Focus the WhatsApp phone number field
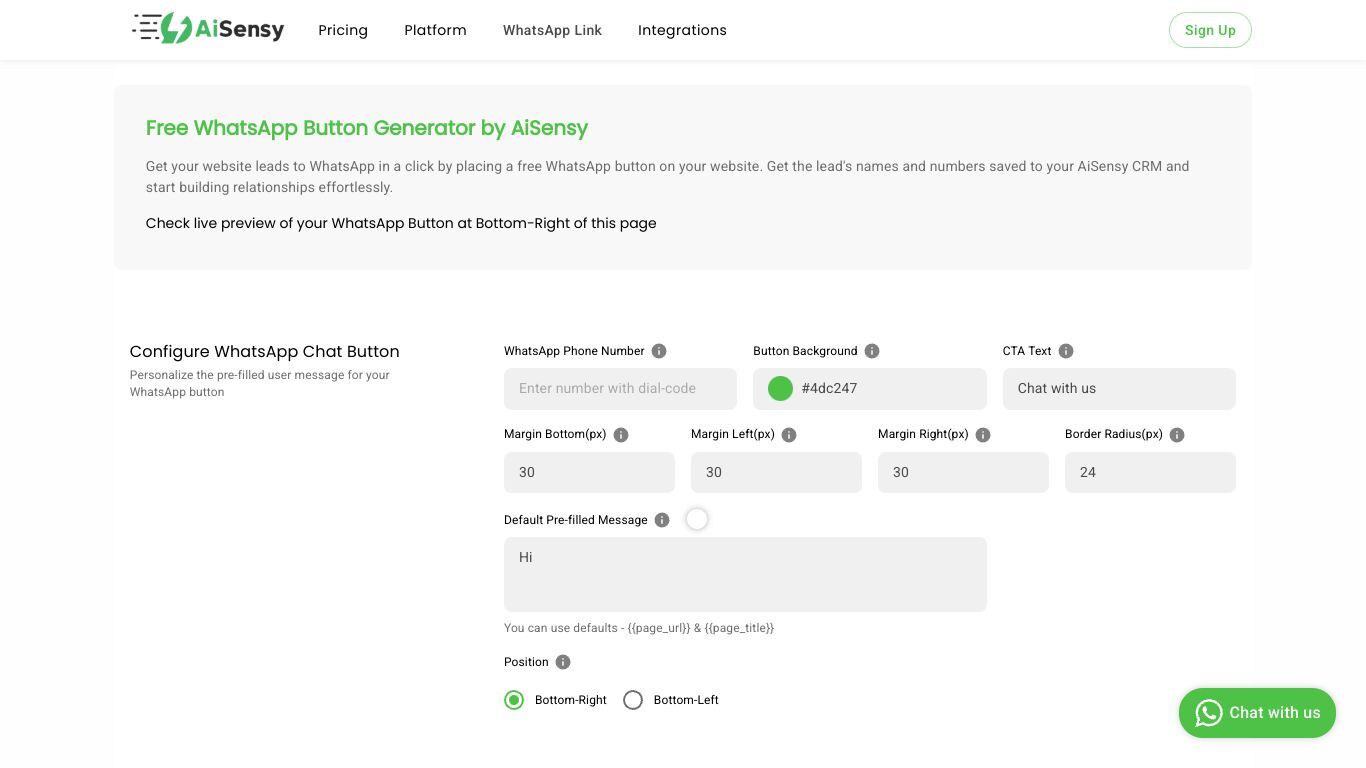 pyautogui.click(x=620, y=389)
